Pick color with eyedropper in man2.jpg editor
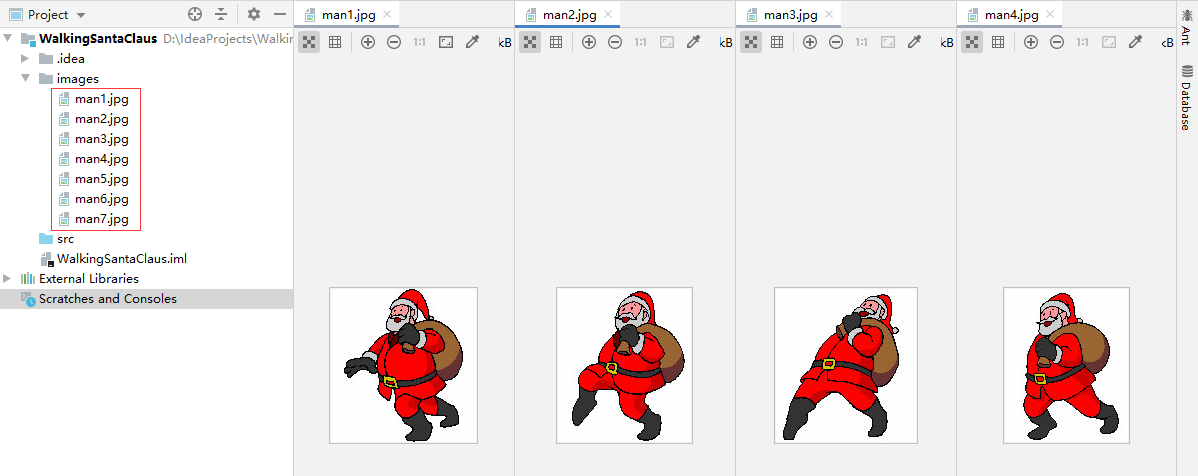The image size is (1198, 476). pyautogui.click(x=693, y=42)
